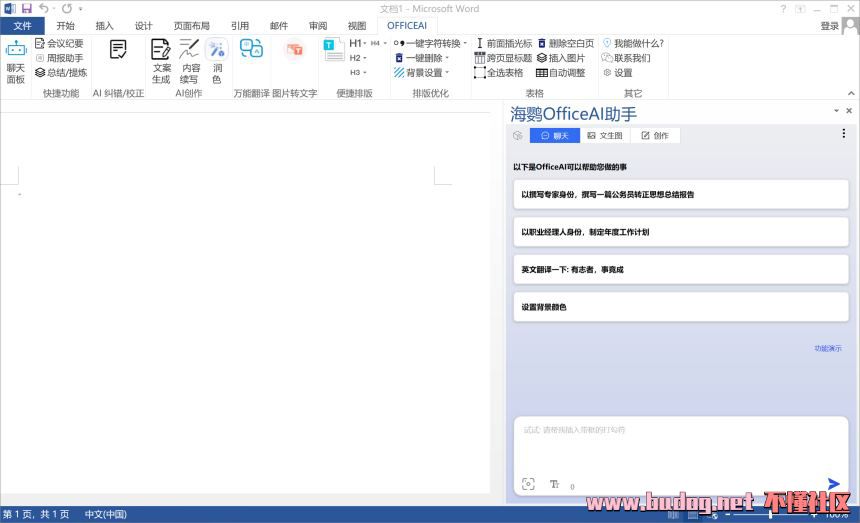The image size is (860, 523).
Task: Click the cube icon left of 聊天 tab
Action: pyautogui.click(x=517, y=135)
